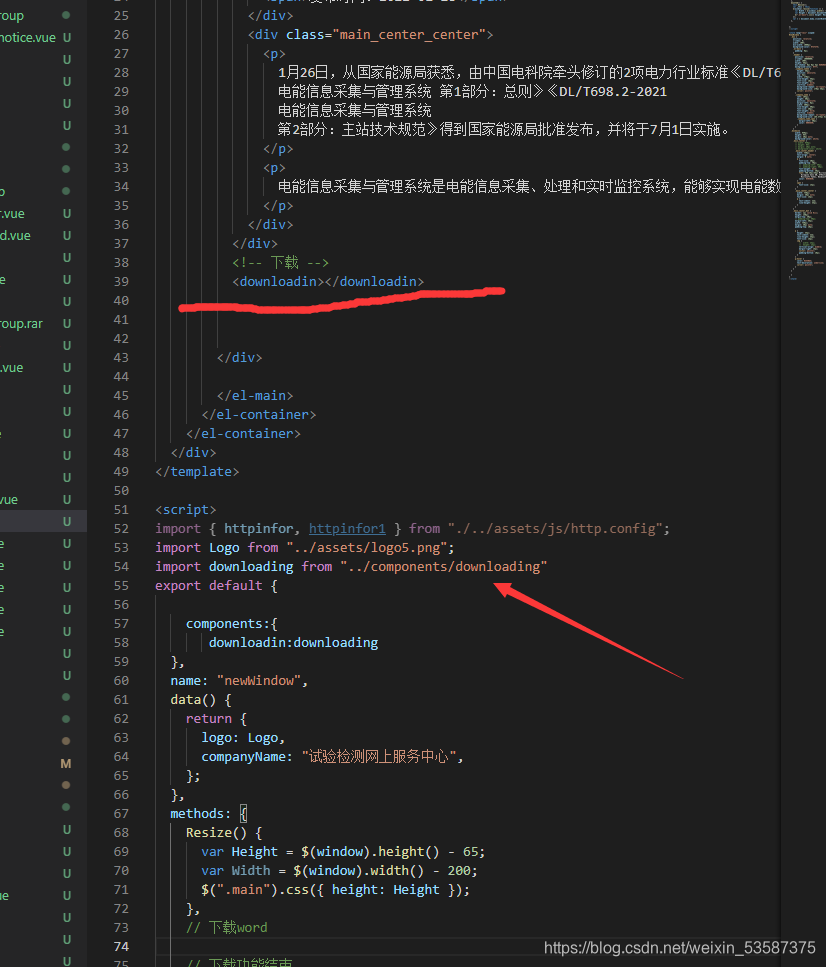Viewport: 826px width, 967px height.
Task: Click the <!-- 下载 --> comment
Action: coord(281,263)
